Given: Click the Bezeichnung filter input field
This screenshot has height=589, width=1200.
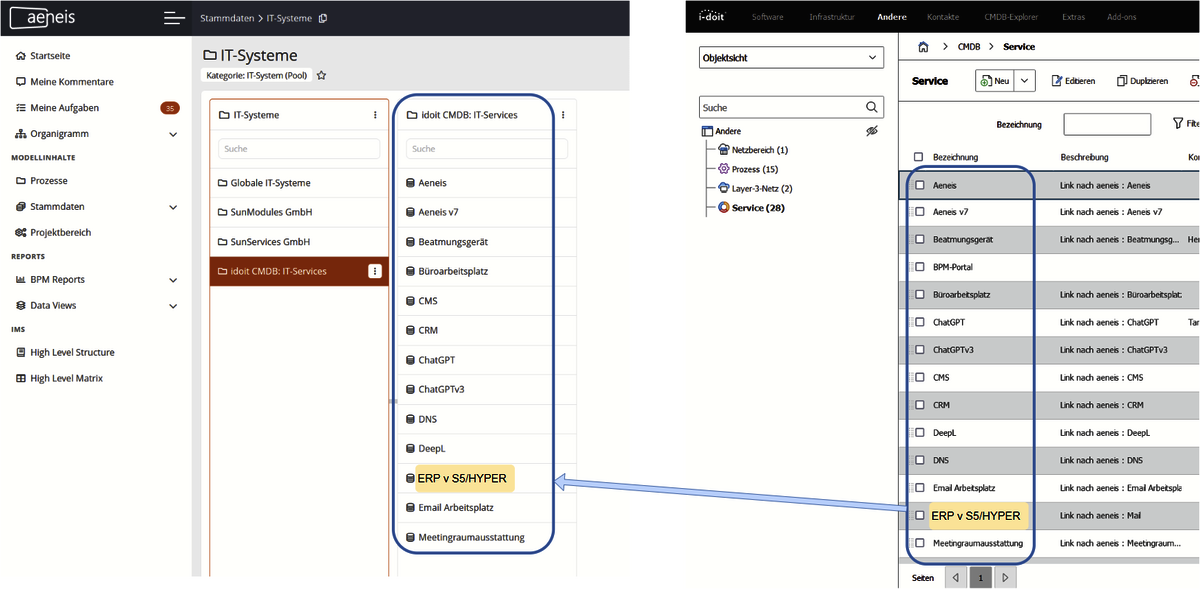Looking at the screenshot, I should (x=1106, y=124).
